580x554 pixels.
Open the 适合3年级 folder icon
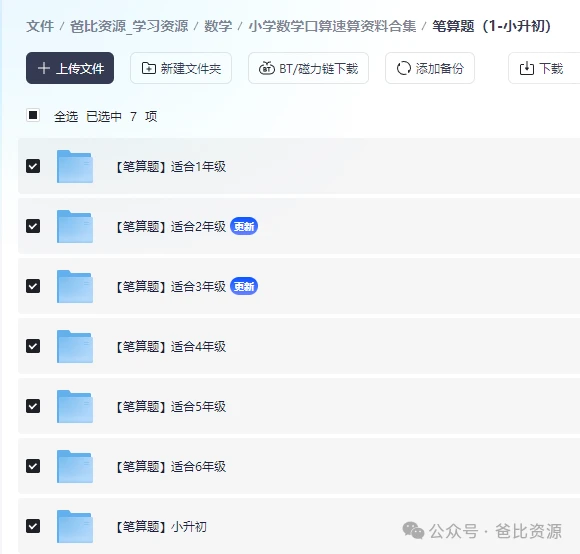pyautogui.click(x=75, y=286)
